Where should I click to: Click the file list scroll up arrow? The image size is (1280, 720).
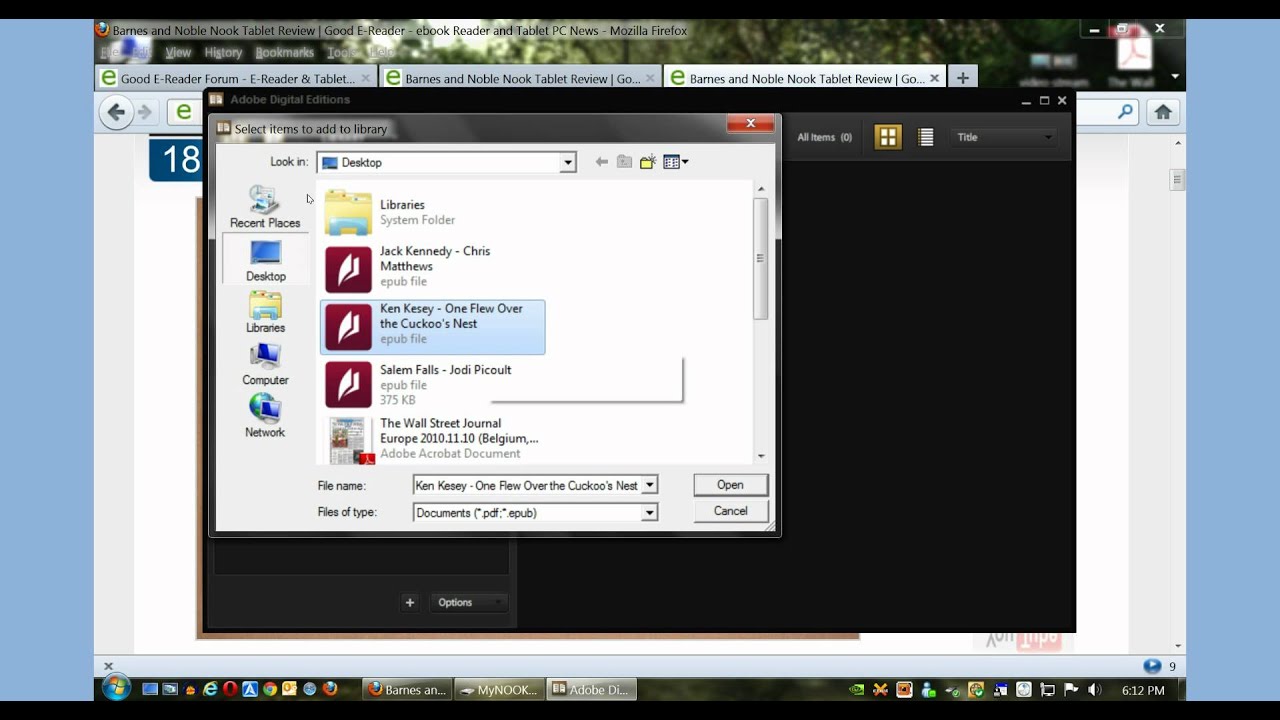point(761,189)
